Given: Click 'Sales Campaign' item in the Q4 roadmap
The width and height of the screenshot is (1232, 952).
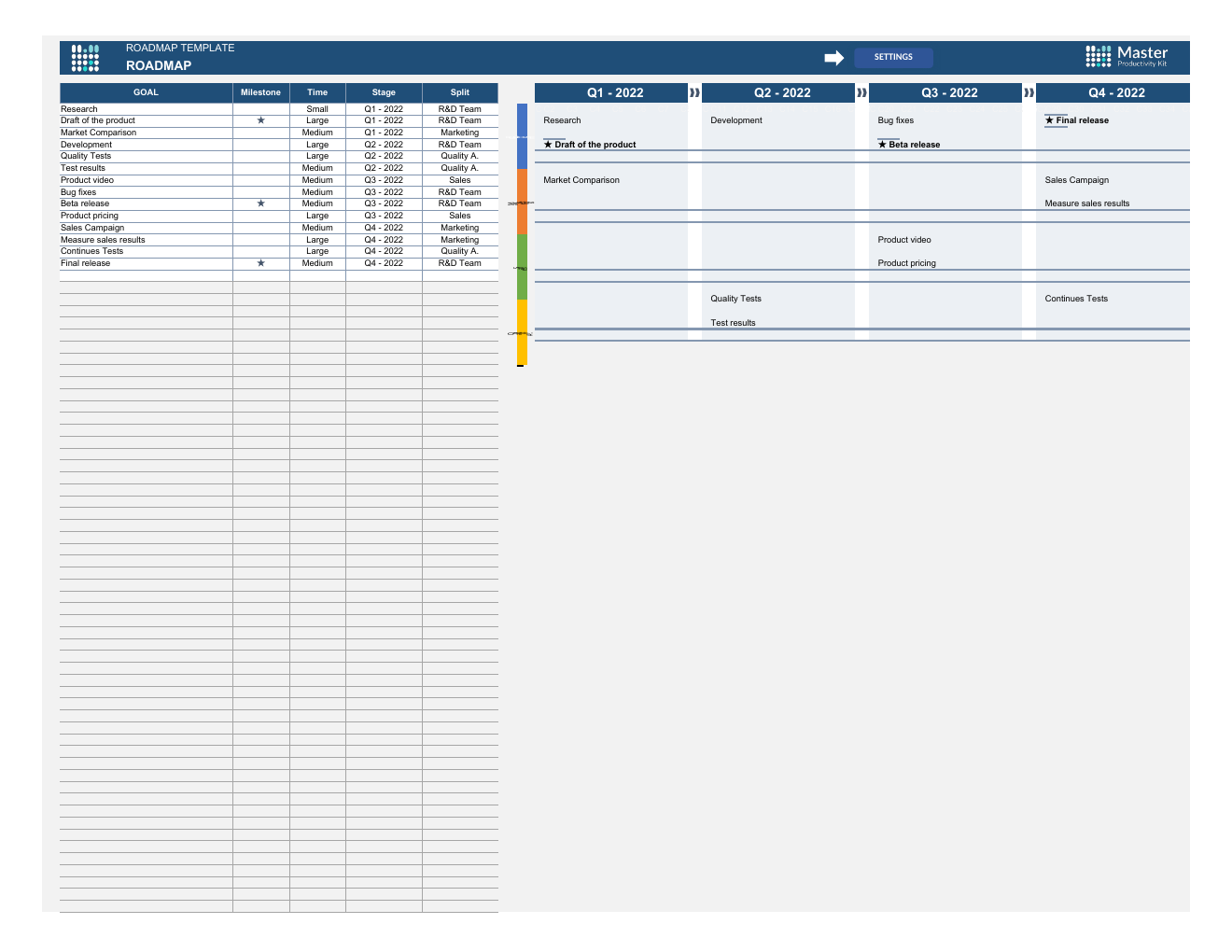Looking at the screenshot, I should 1077,180.
